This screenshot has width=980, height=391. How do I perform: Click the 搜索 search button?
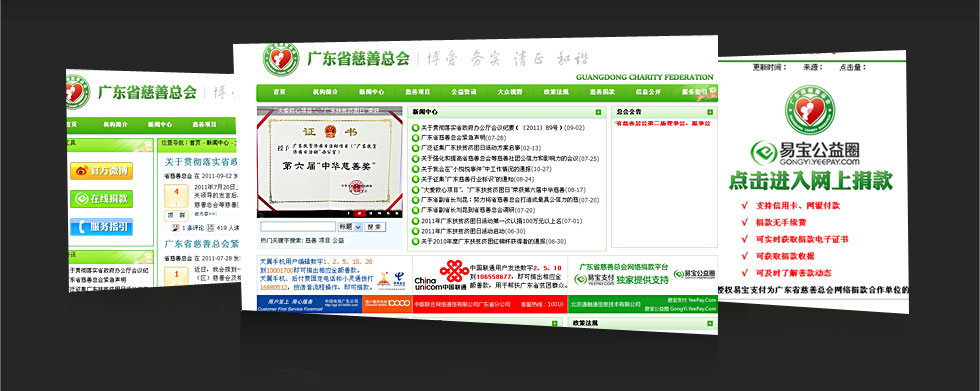click(x=374, y=227)
